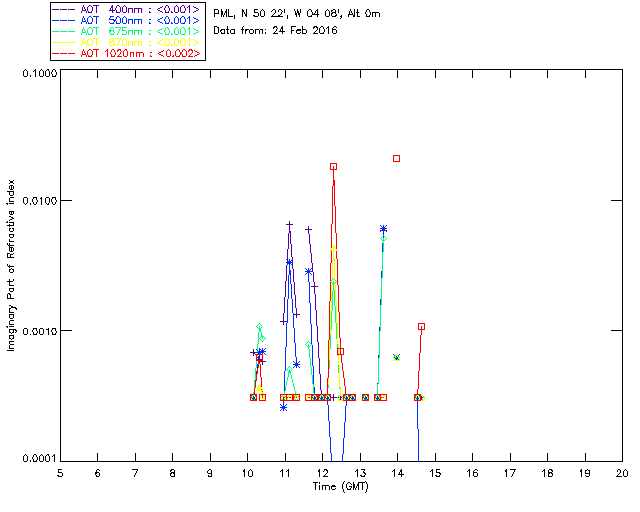Click the x-axis tick label 9

click(x=210, y=473)
